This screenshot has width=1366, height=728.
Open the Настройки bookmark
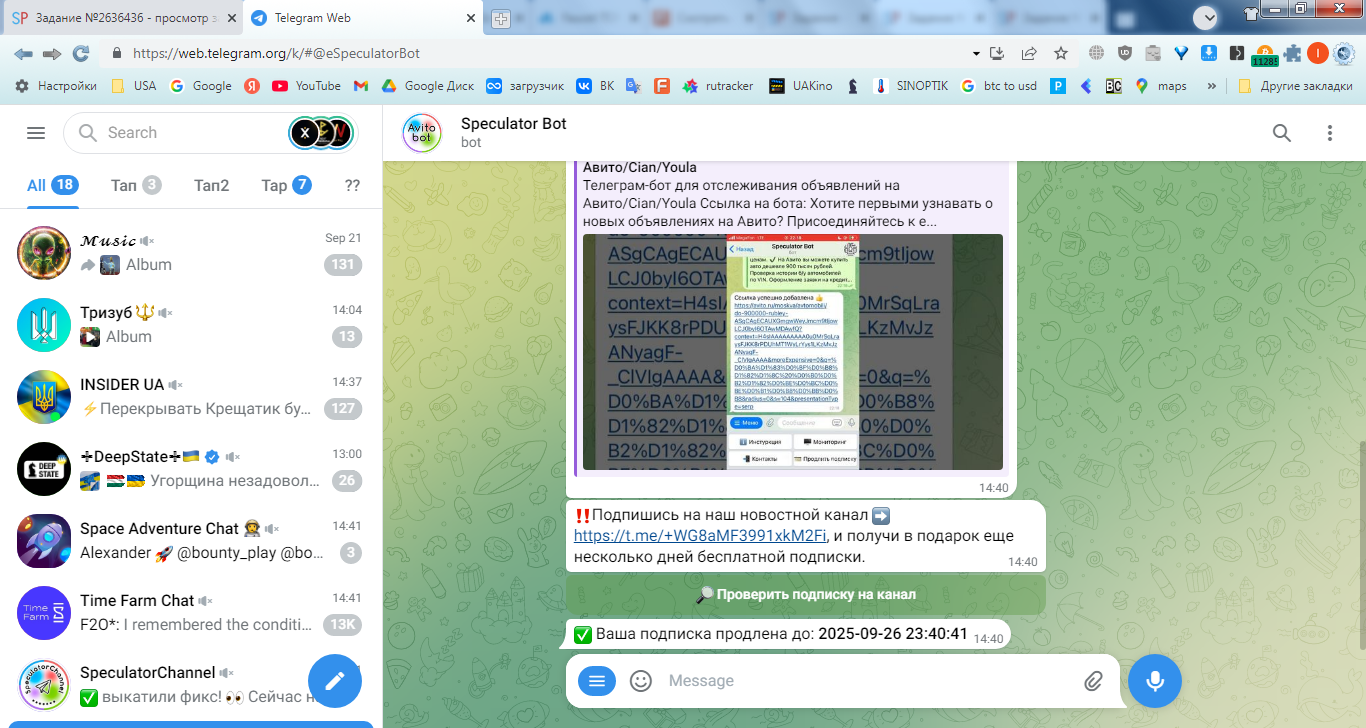coord(56,86)
